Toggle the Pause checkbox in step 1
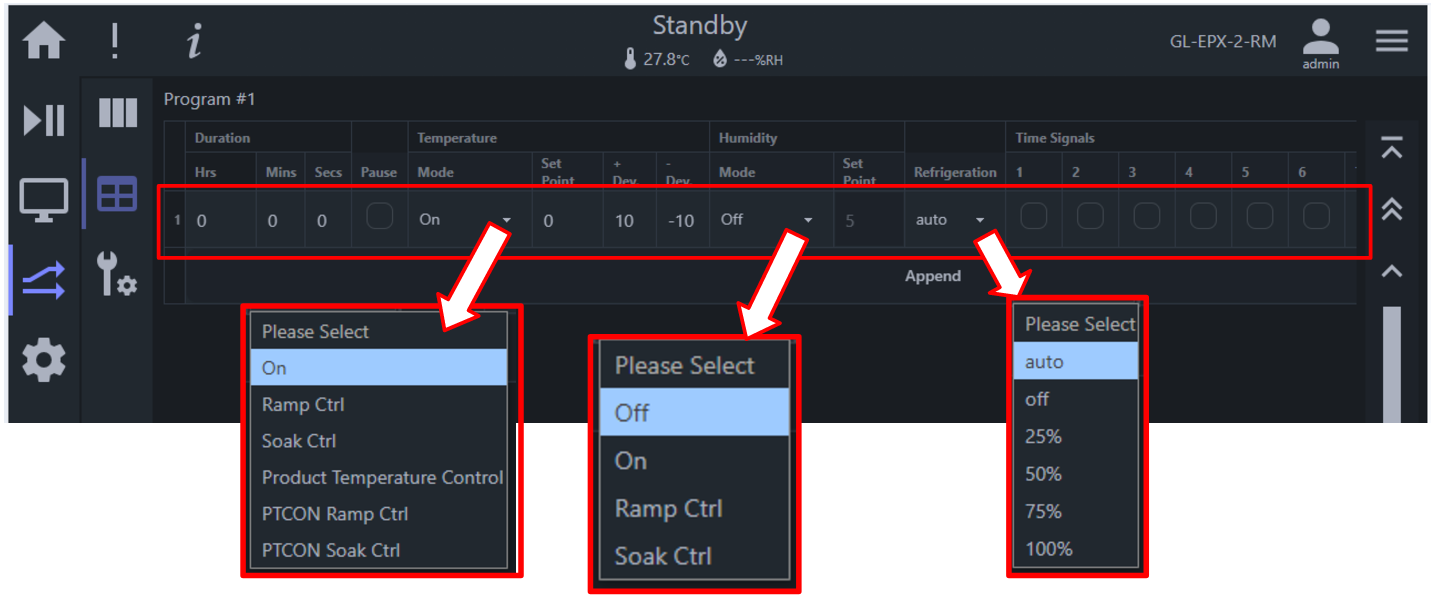Image resolution: width=1431 pixels, height=598 pixels. [379, 216]
